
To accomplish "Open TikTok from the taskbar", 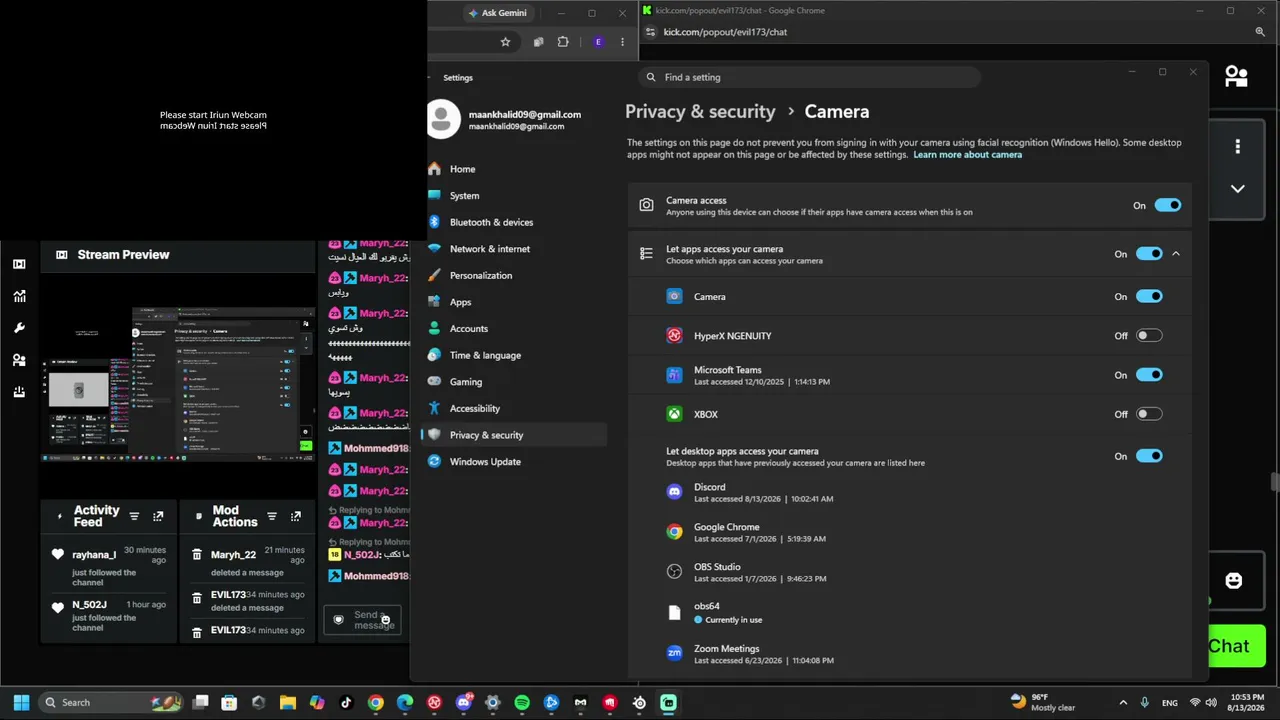I will pyautogui.click(x=346, y=703).
